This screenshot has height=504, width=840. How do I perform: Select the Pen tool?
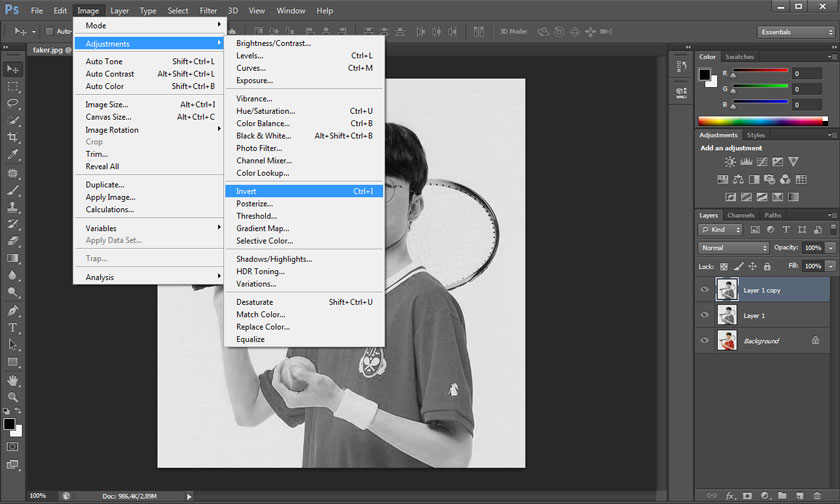pos(12,311)
